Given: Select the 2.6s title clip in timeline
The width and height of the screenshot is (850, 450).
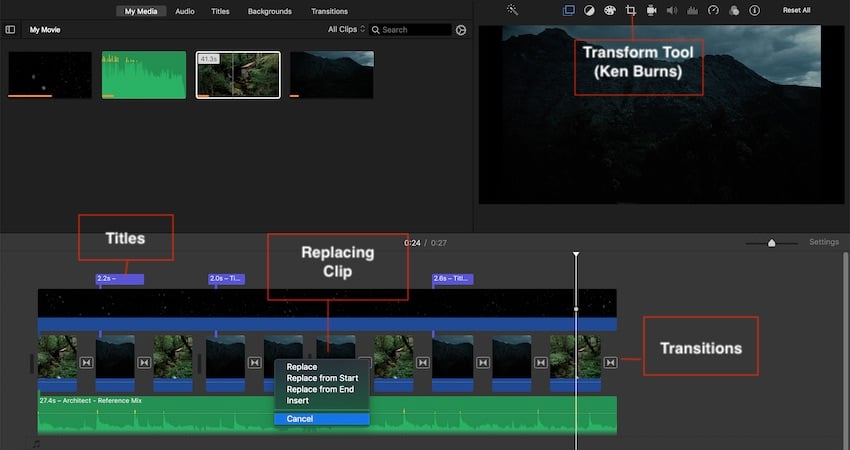Looking at the screenshot, I should coord(453,279).
